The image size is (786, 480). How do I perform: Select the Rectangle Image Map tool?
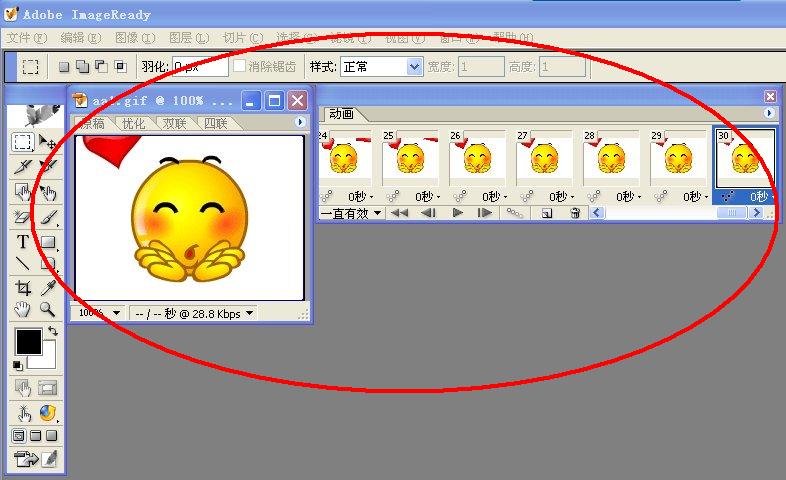23,192
